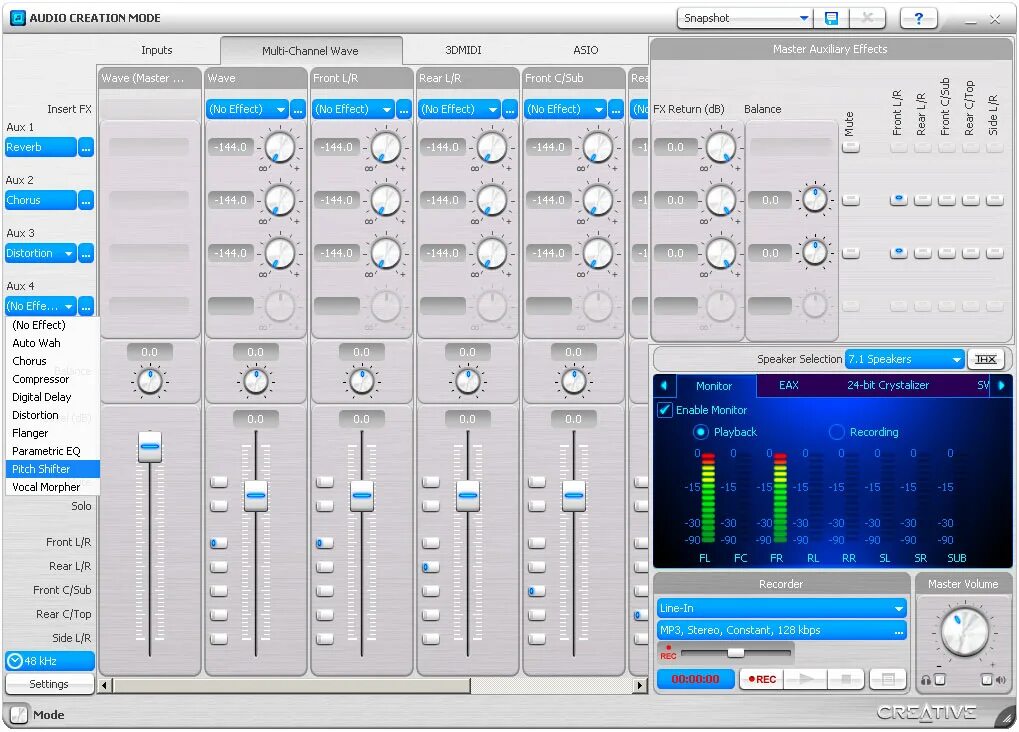
Task: Choose Flanger from the effect list
Action: point(53,434)
